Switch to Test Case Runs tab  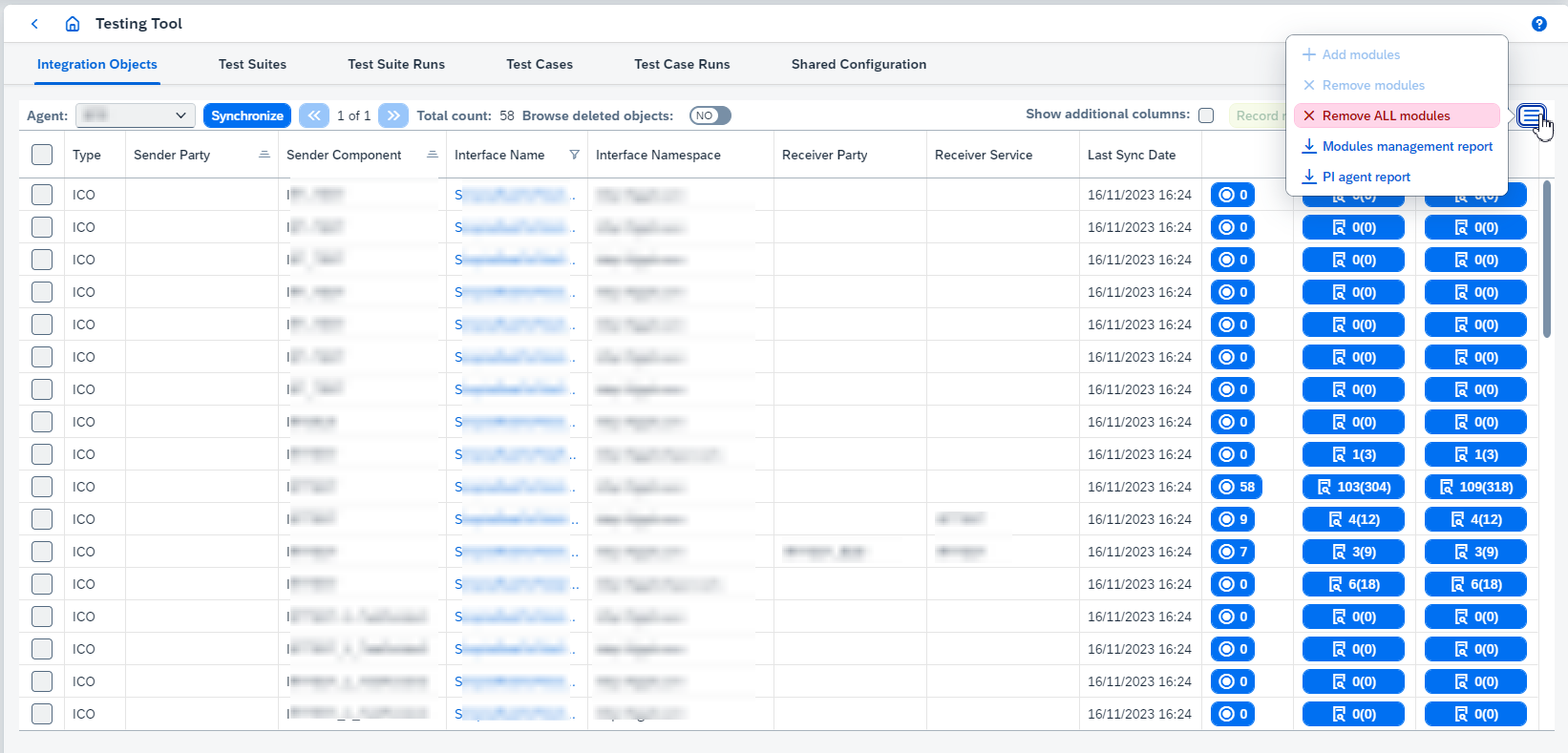(x=682, y=65)
